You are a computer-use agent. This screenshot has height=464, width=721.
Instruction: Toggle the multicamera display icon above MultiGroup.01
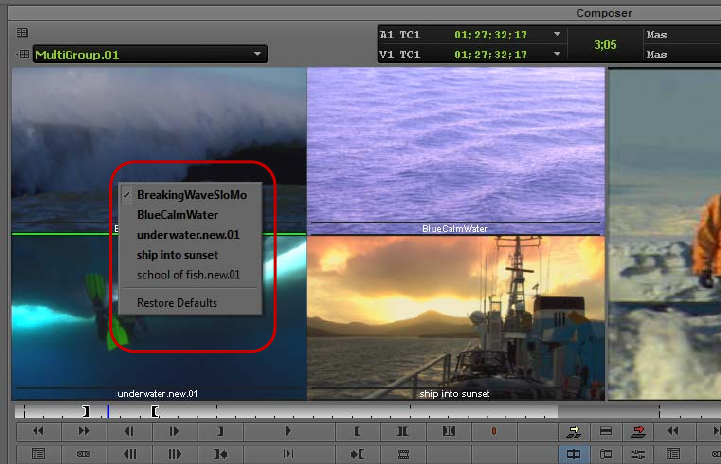pyautogui.click(x=22, y=33)
